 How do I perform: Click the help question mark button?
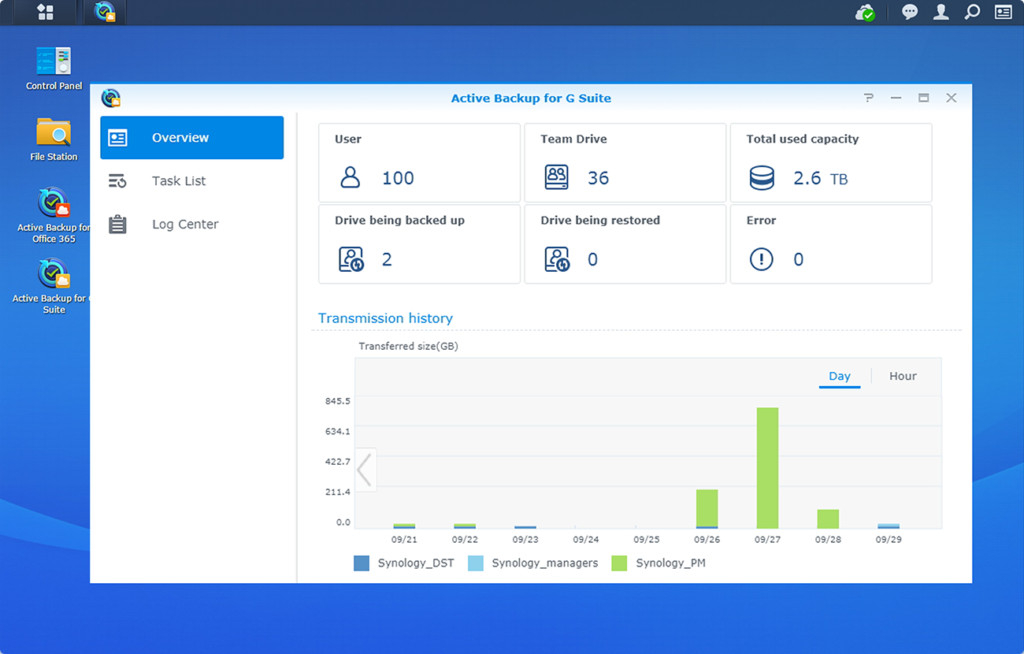[x=867, y=97]
